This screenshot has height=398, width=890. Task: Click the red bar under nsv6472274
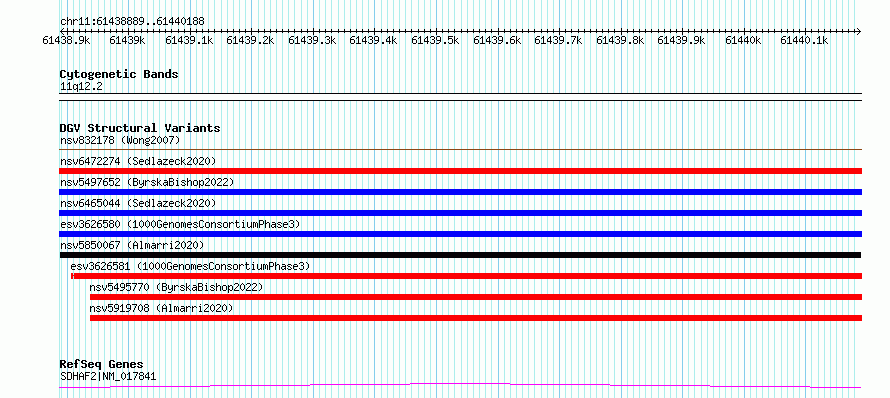460,171
